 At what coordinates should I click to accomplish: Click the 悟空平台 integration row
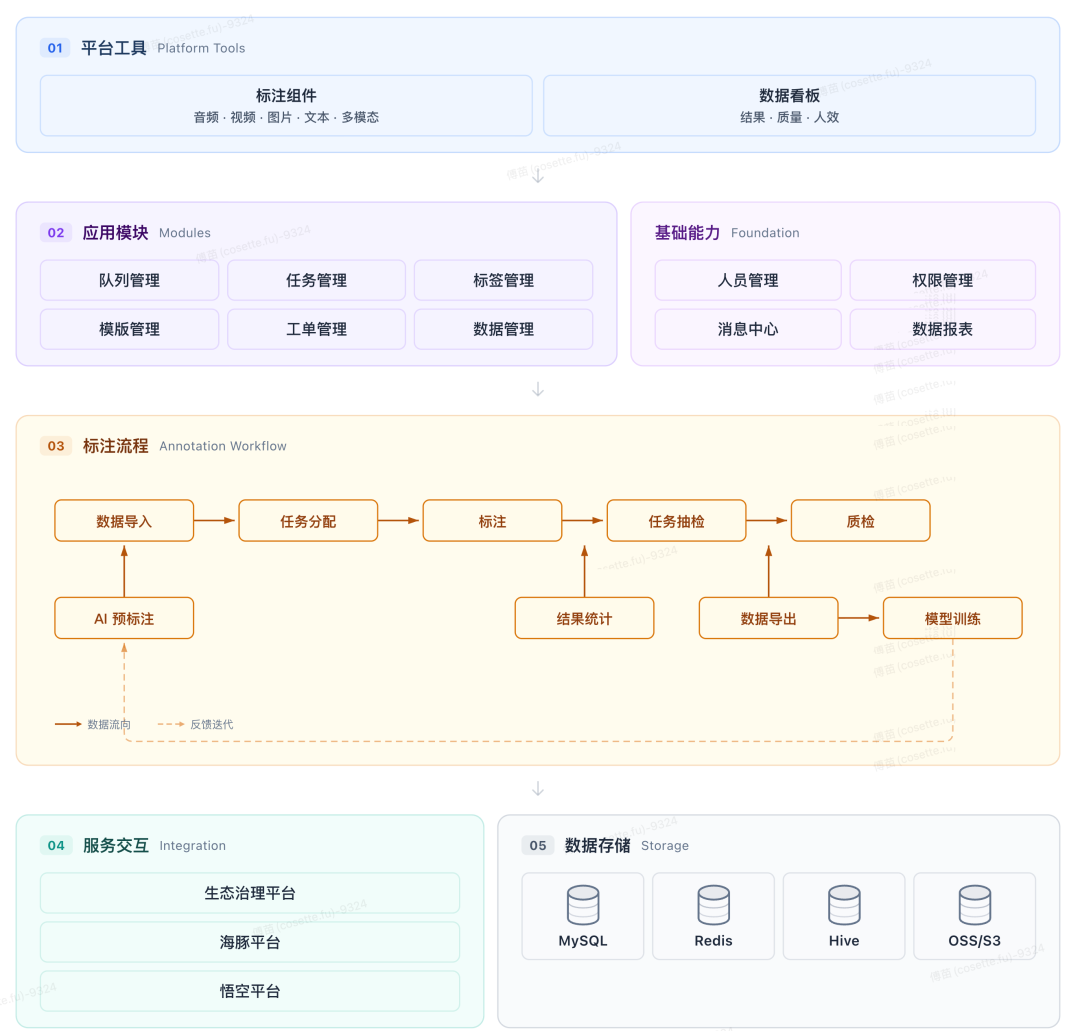(x=250, y=991)
